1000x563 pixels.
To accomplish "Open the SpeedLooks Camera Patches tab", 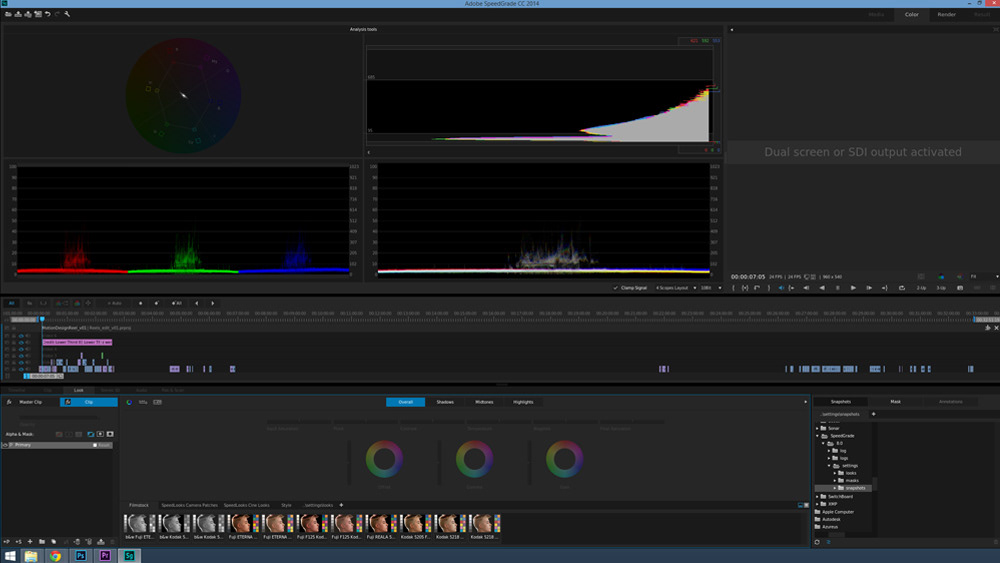I will 189,506.
